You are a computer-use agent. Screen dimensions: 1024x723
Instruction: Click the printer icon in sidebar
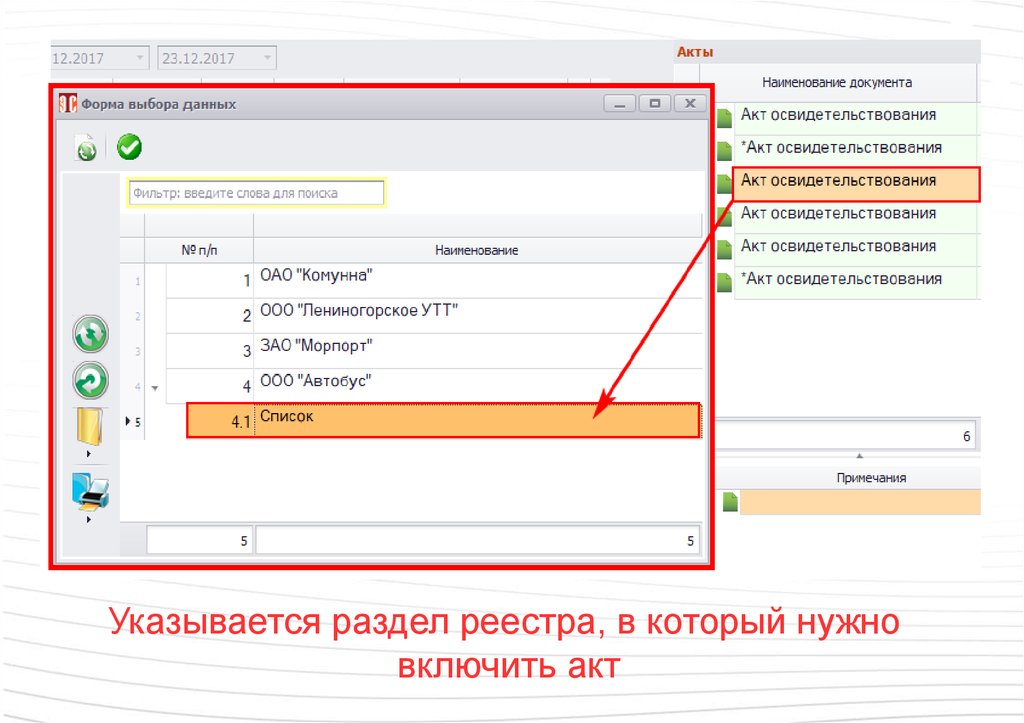click(x=90, y=491)
